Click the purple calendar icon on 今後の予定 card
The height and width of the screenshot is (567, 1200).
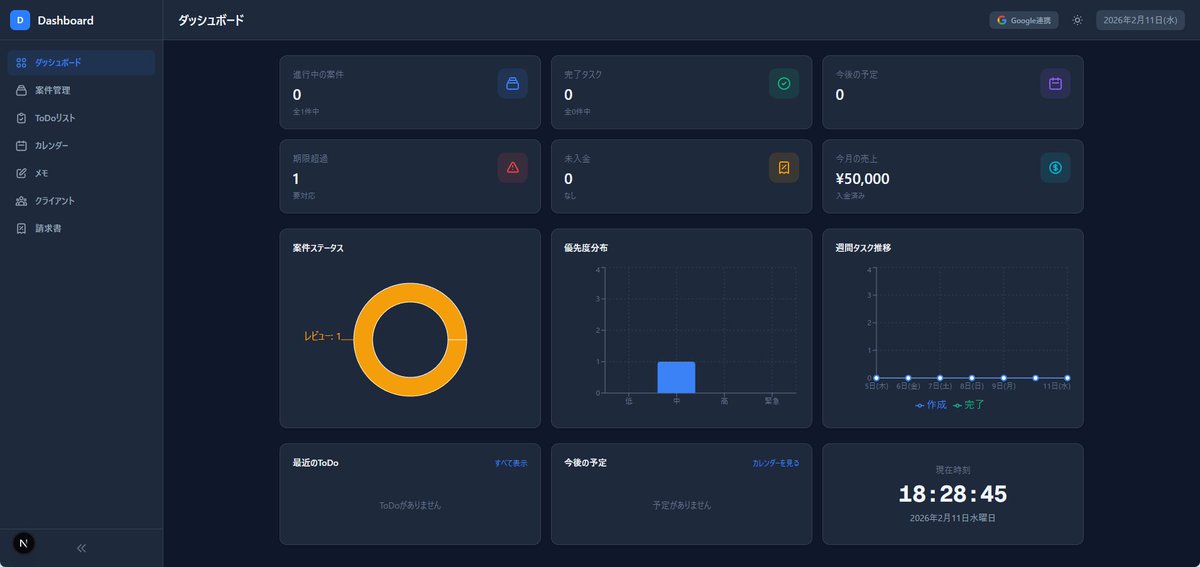[x=1055, y=84]
